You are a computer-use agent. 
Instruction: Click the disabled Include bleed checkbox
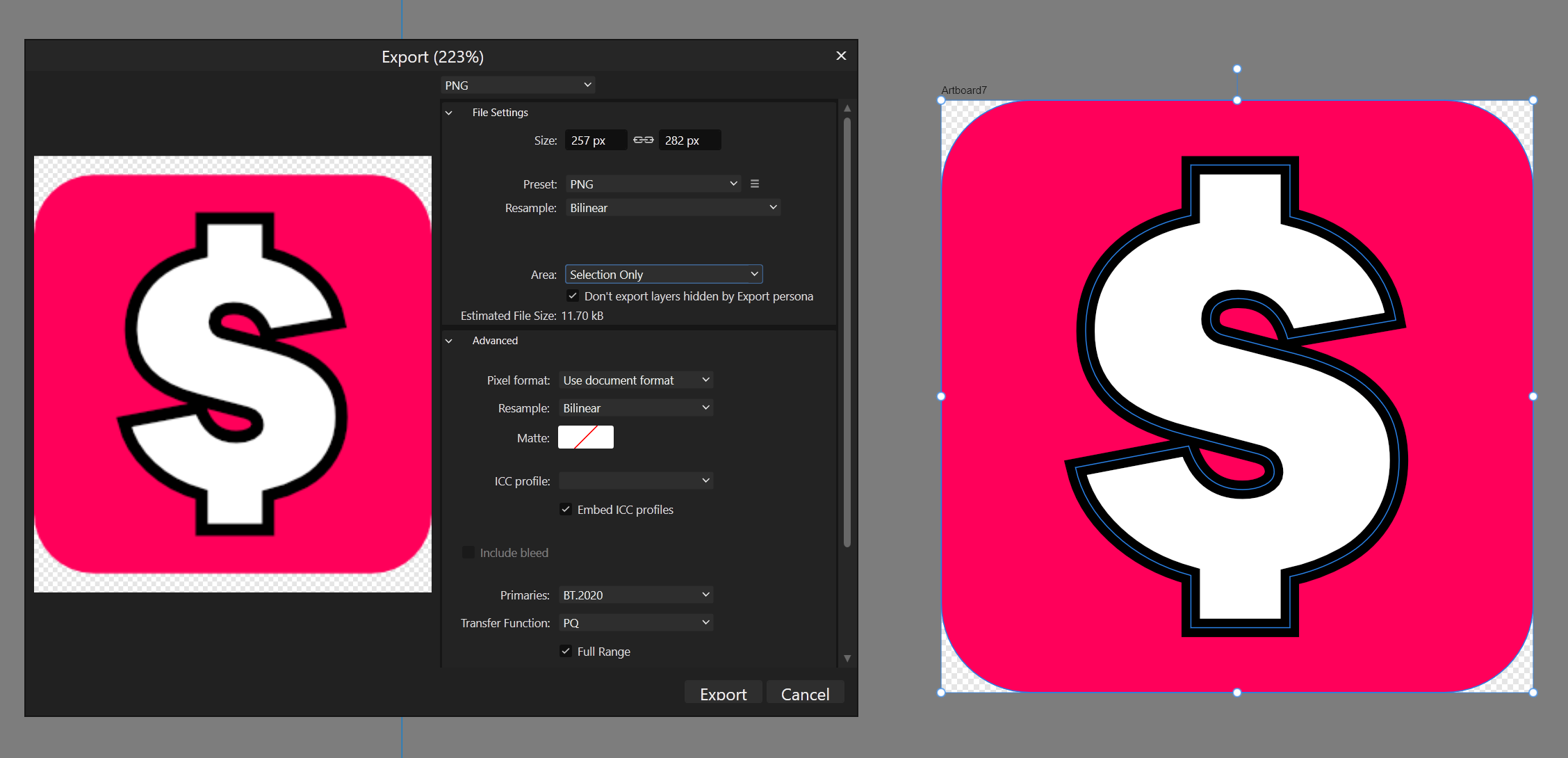tap(468, 552)
